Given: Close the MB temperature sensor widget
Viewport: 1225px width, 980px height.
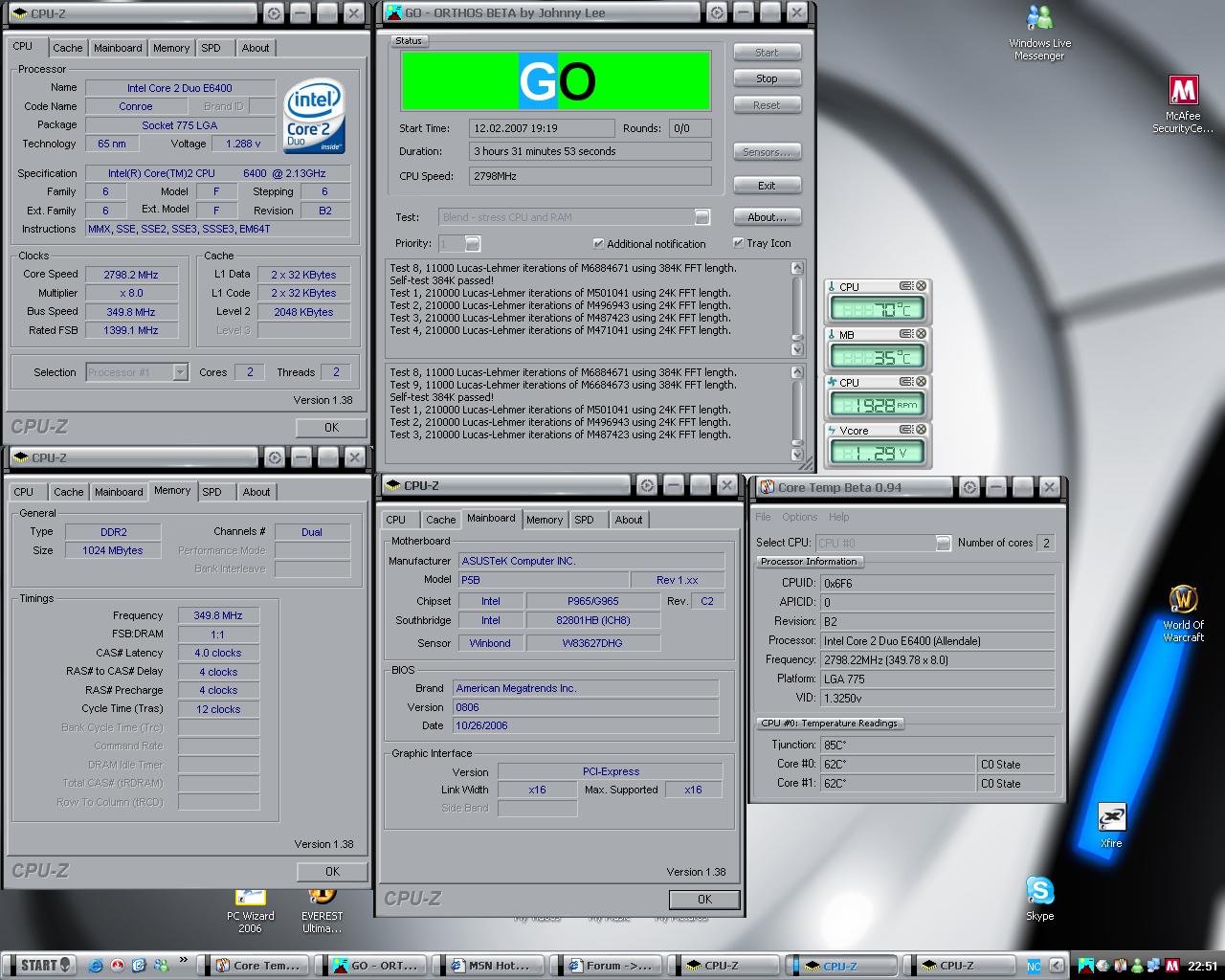Looking at the screenshot, I should [x=922, y=334].
